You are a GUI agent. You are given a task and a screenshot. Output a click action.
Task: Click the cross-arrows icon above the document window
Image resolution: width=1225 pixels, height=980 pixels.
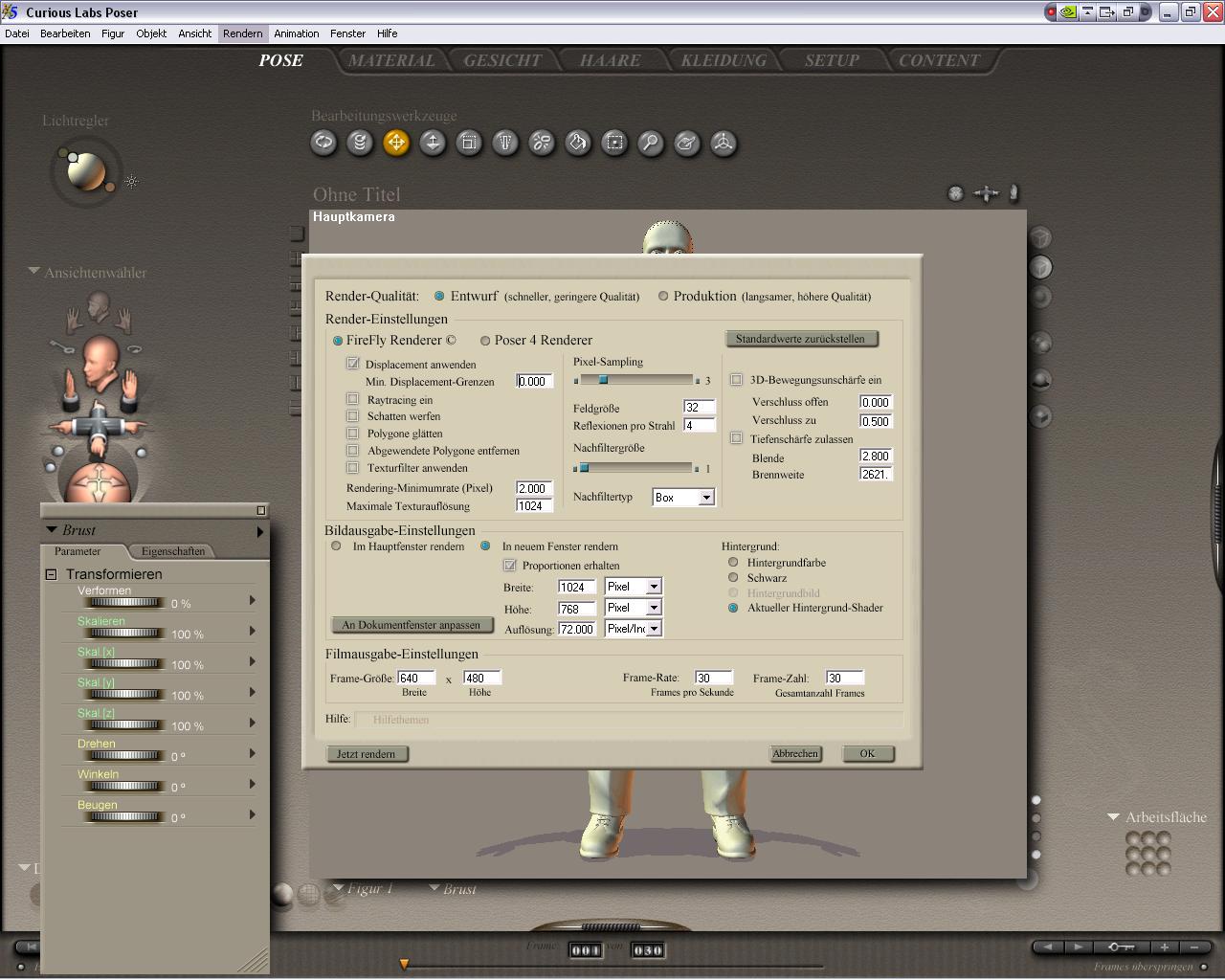[986, 193]
